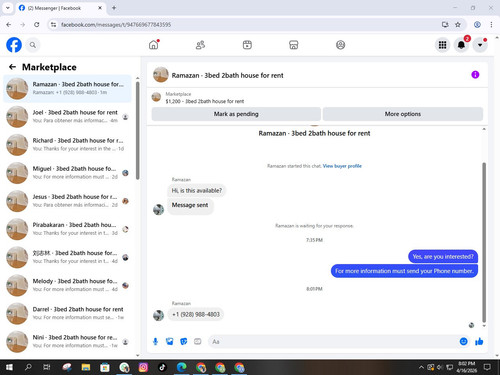
Task: Open the Marketplace storefront icon
Action: click(x=294, y=45)
